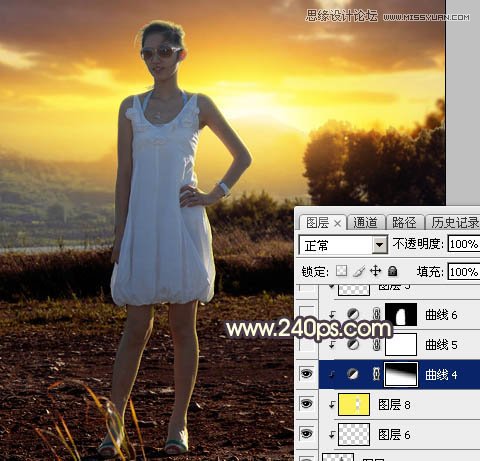Click the mask link icon on 曲线 5

click(376, 344)
